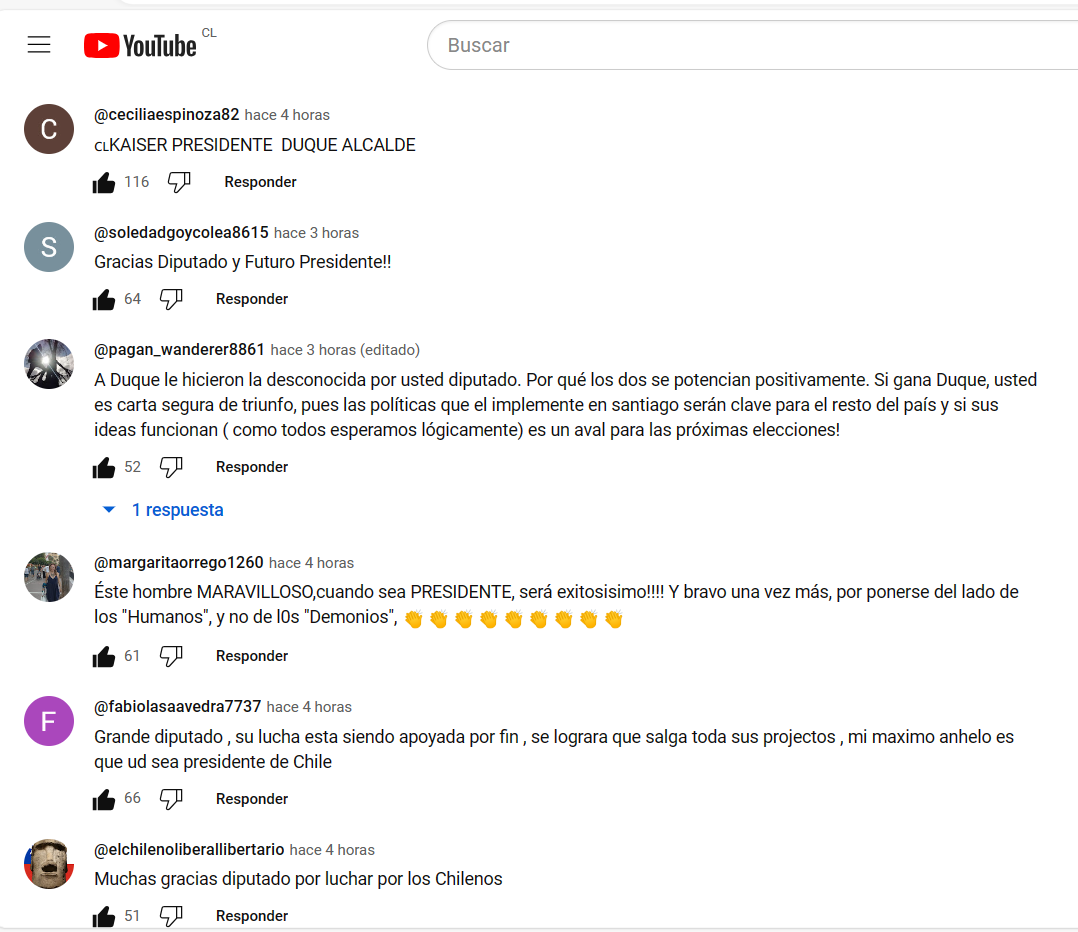Click the blue reply dropdown arrow
This screenshot has height=932, width=1078.
pos(109,510)
